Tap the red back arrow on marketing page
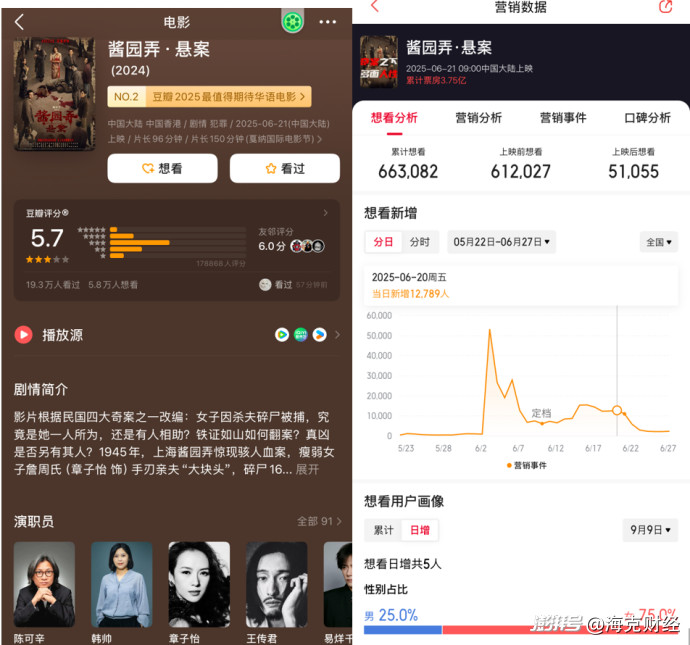Image resolution: width=690 pixels, height=645 pixels. click(x=375, y=6)
